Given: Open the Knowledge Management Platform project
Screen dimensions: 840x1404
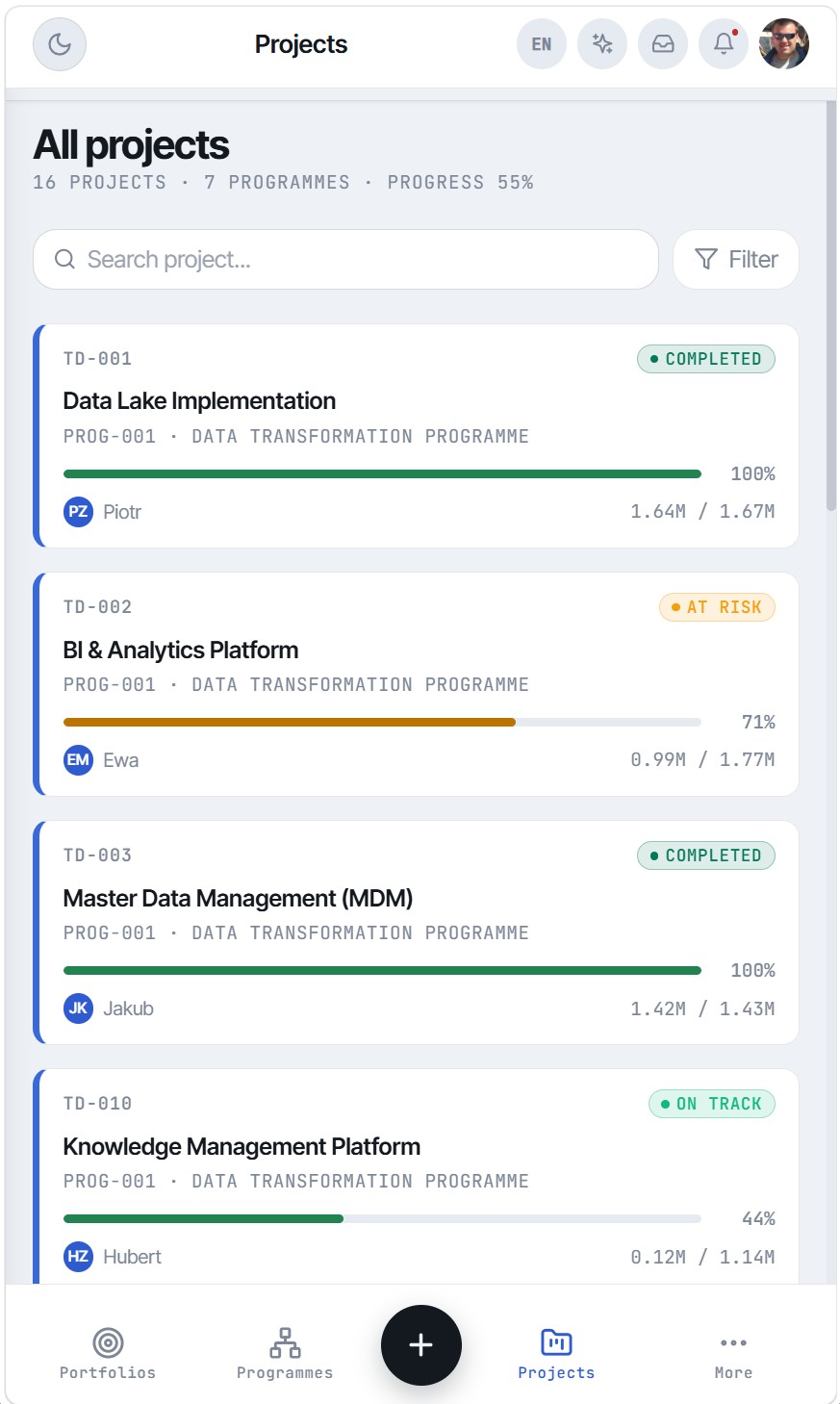Looking at the screenshot, I should [416, 1176].
